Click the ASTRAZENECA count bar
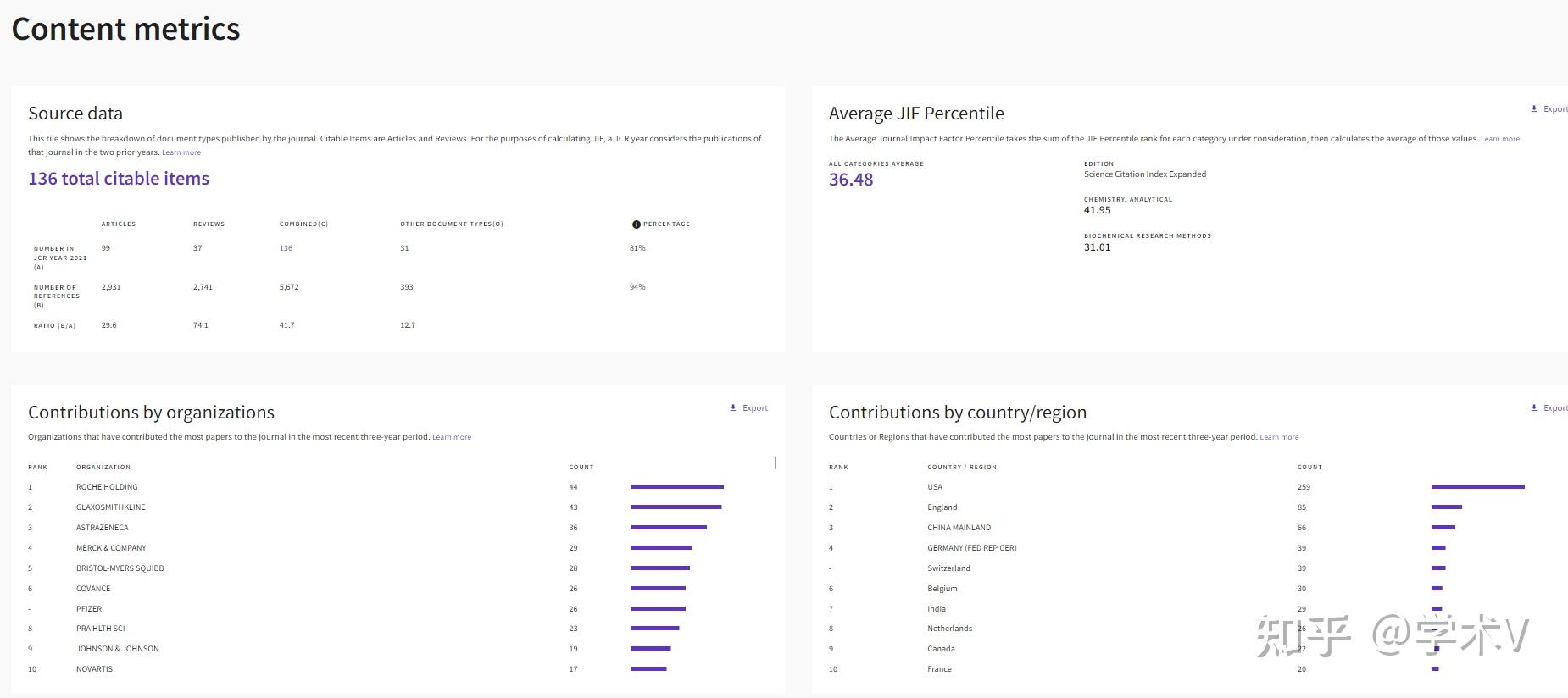Viewport: 1568px width, 698px height. click(668, 528)
